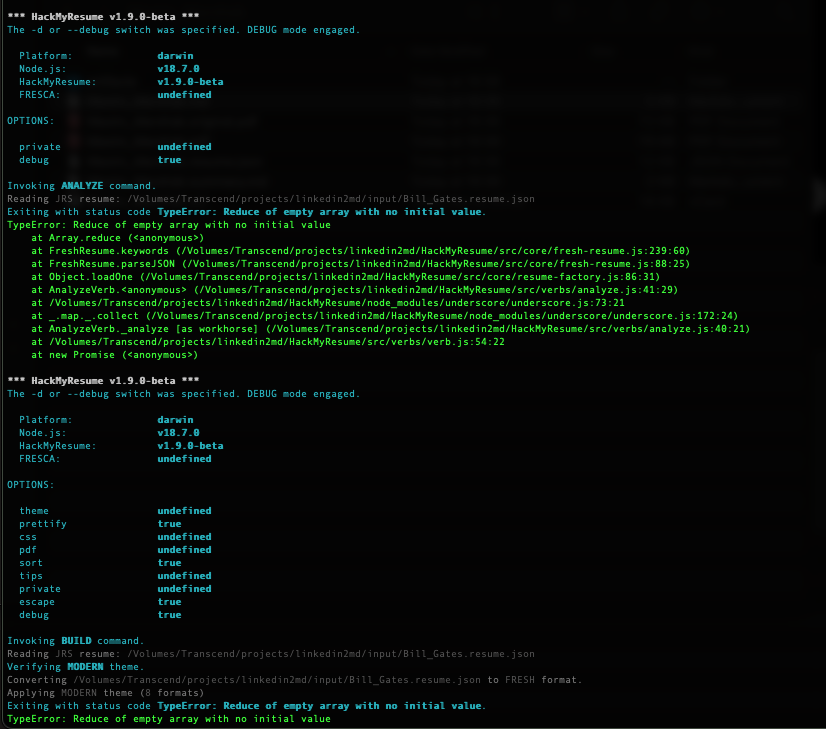Click 'Reading JRS resume' line under BUILD command
The height and width of the screenshot is (729, 826).
(x=271, y=654)
